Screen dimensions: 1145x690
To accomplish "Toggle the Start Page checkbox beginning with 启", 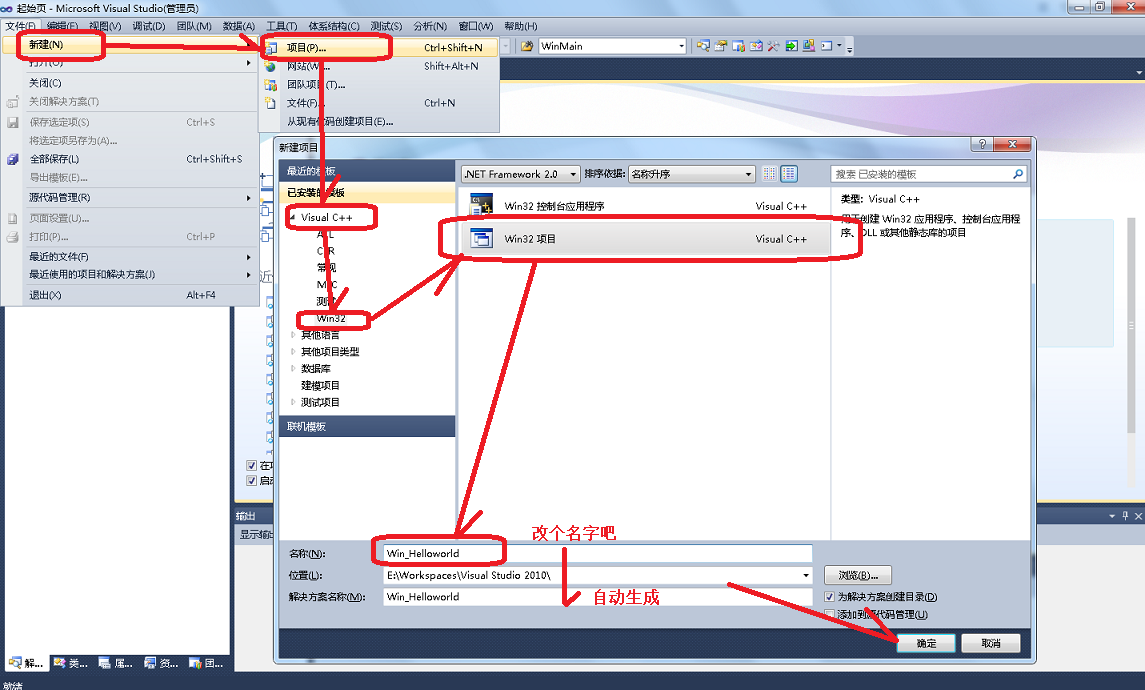I will pos(252,480).
